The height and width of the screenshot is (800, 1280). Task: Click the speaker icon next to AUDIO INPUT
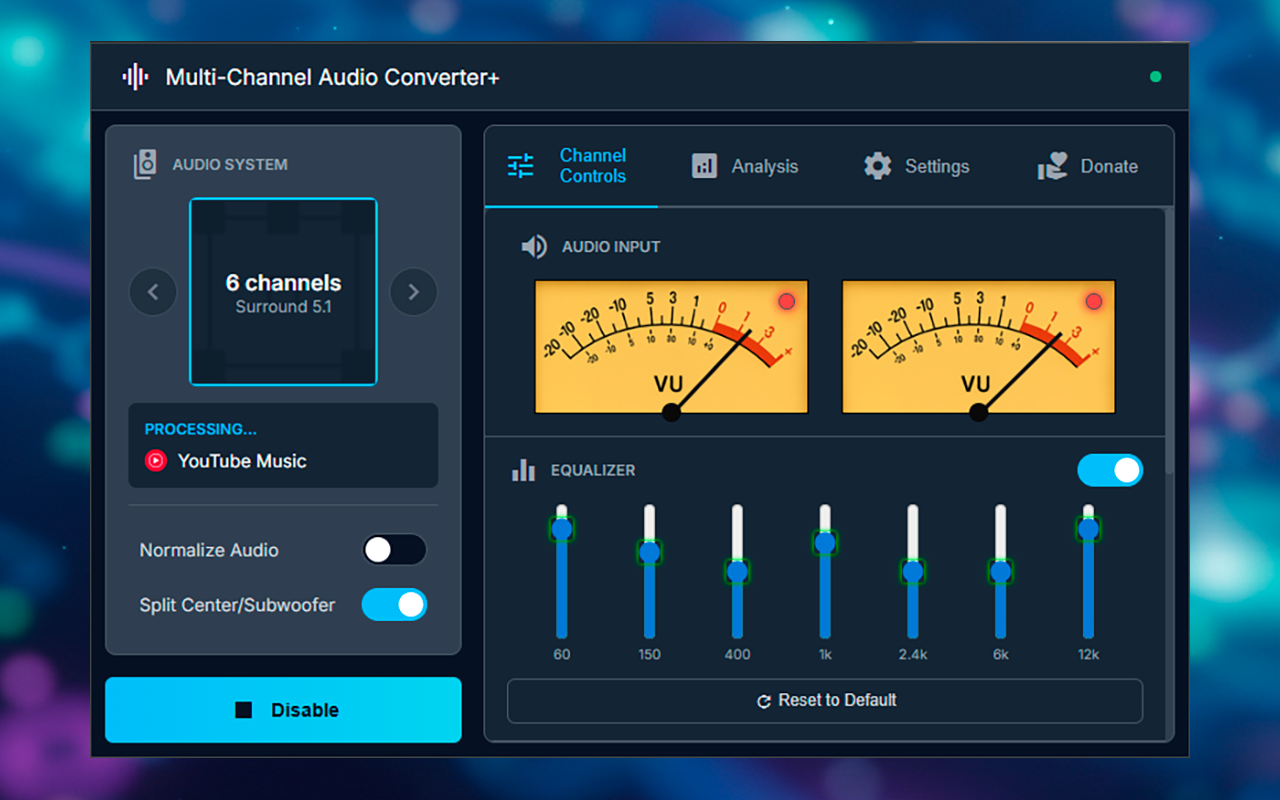pos(535,246)
